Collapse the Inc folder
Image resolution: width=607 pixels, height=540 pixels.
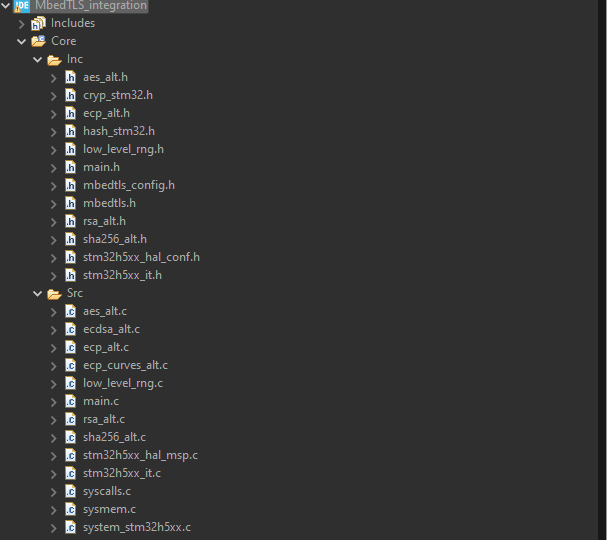(x=38, y=59)
